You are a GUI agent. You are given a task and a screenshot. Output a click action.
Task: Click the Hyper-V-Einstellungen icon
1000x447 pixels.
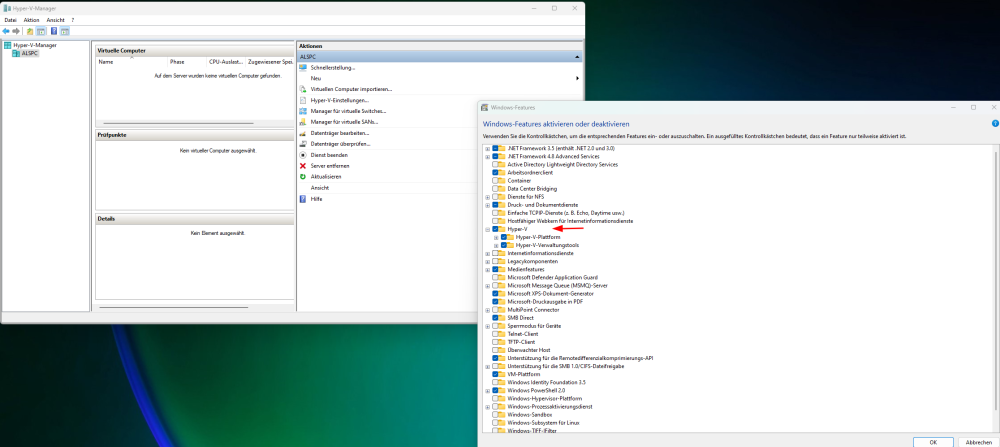(304, 100)
